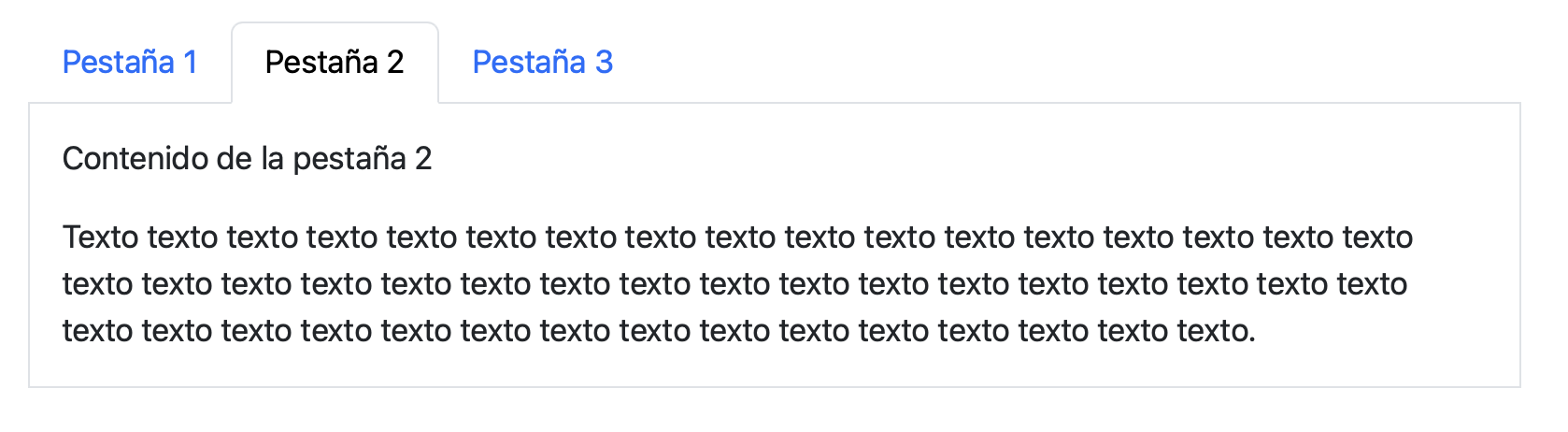Click the digit 1 in Pestaña 1 link

click(190, 63)
